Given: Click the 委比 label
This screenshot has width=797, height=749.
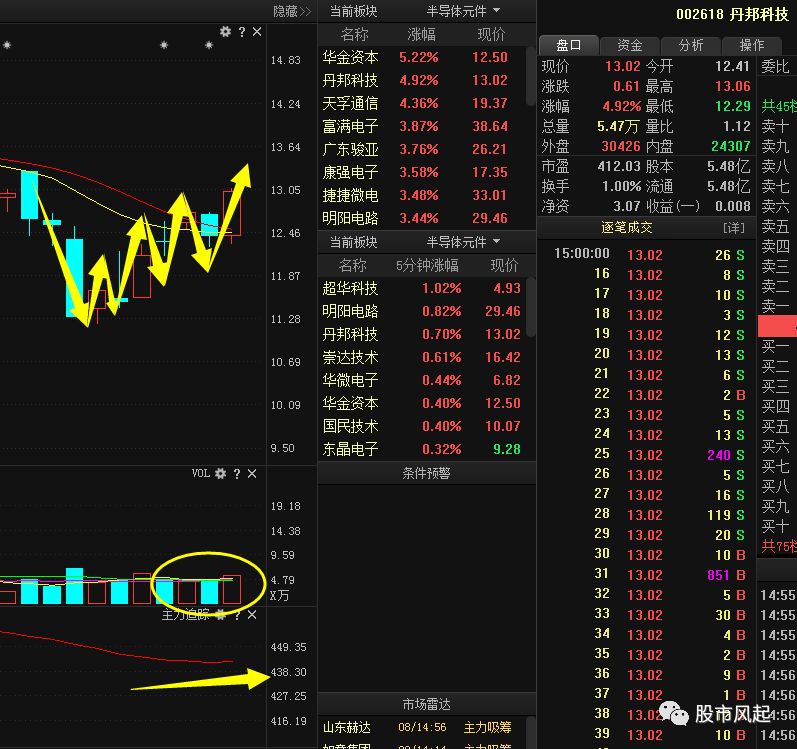Looking at the screenshot, I should [775, 66].
